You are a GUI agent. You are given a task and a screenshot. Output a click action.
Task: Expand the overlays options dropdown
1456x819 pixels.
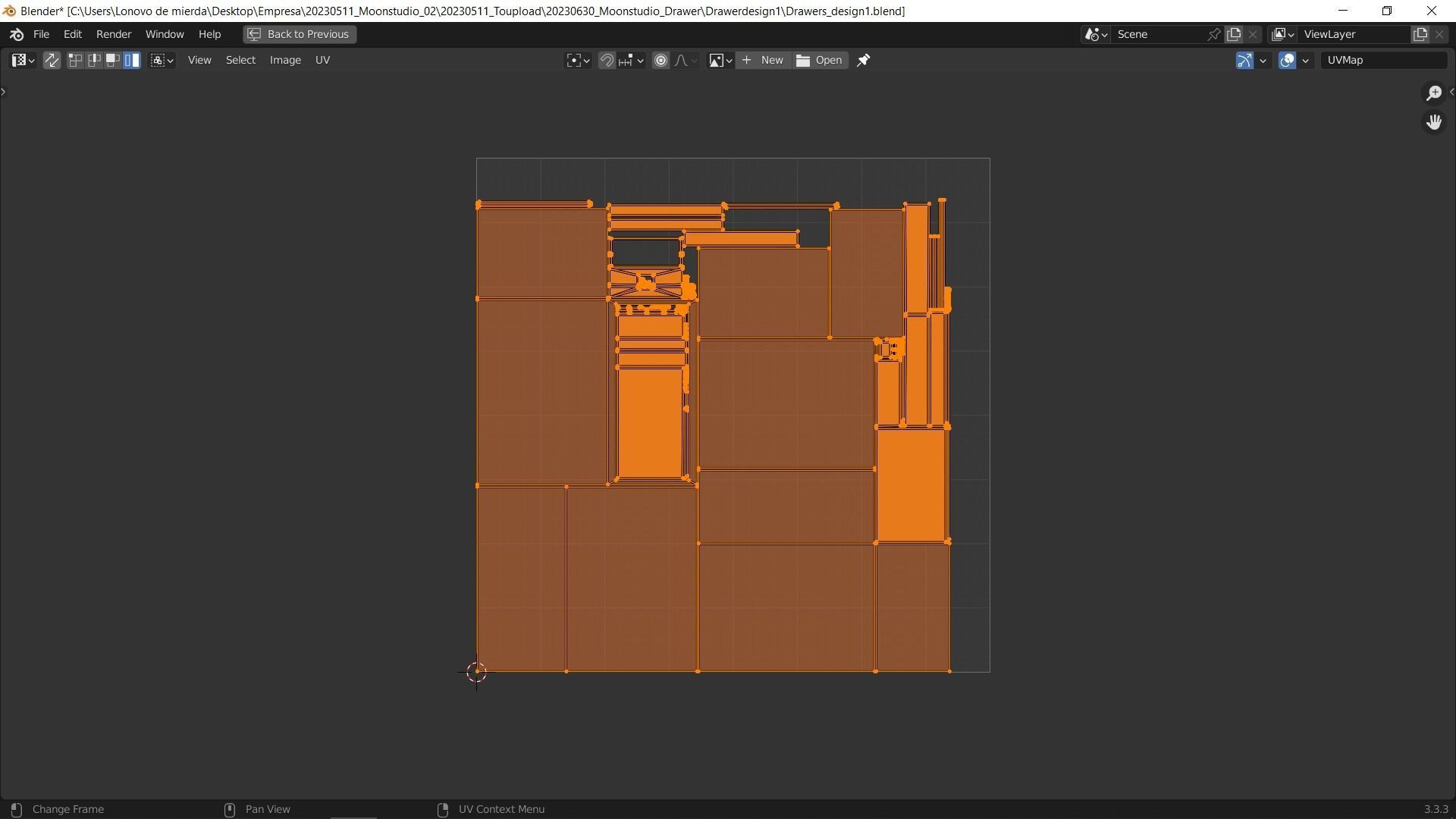(1305, 60)
